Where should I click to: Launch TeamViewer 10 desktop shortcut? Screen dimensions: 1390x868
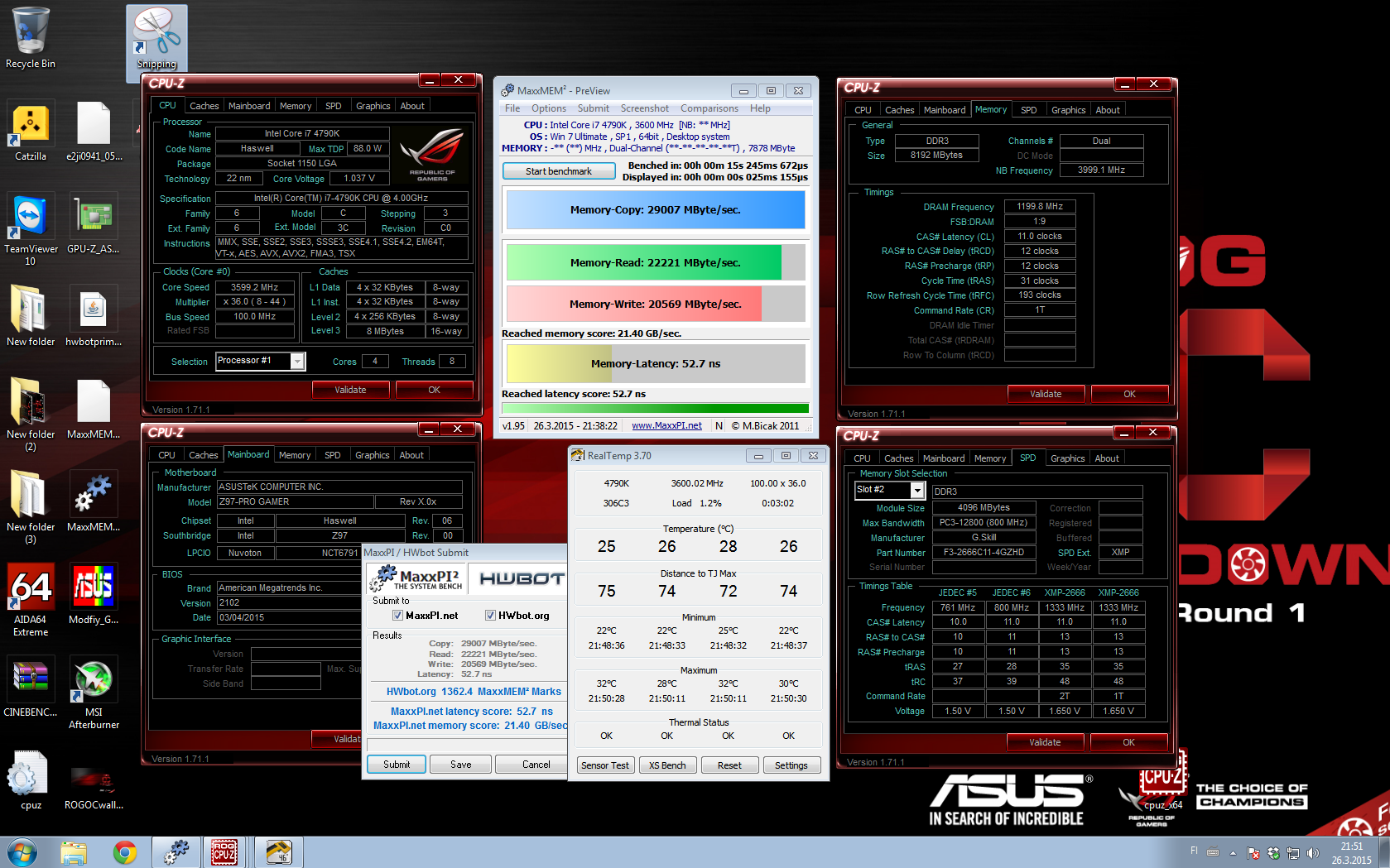31,229
